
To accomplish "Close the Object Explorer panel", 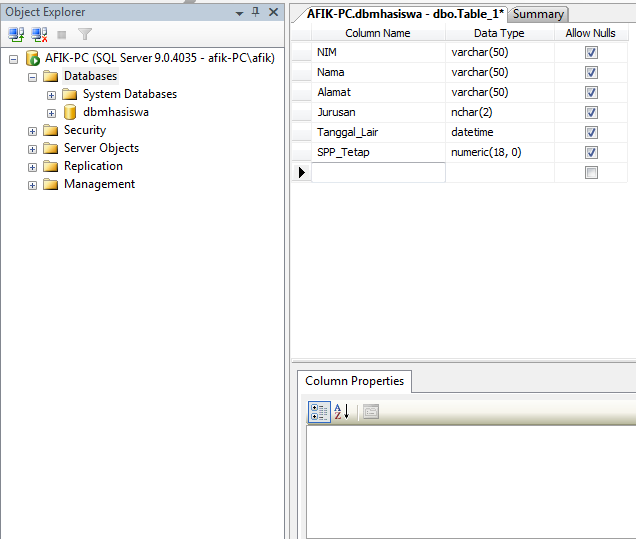I will coord(274,12).
